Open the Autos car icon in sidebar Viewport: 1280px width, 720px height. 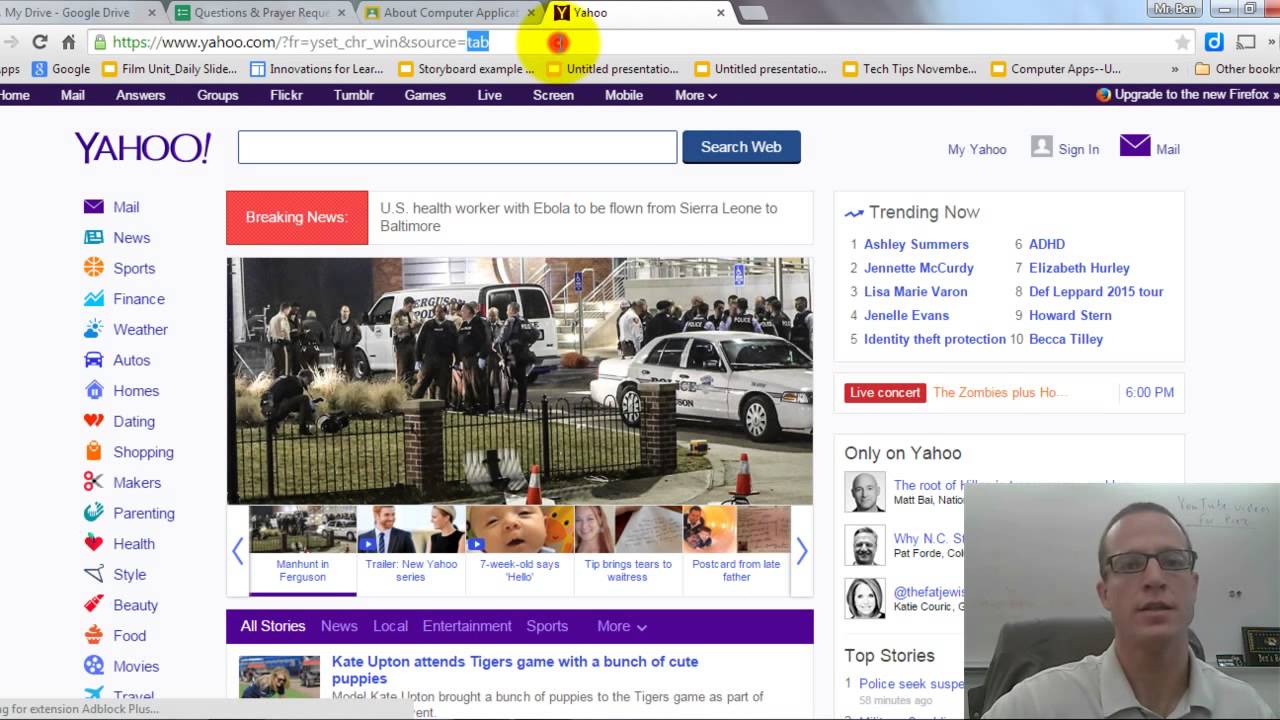(x=94, y=360)
